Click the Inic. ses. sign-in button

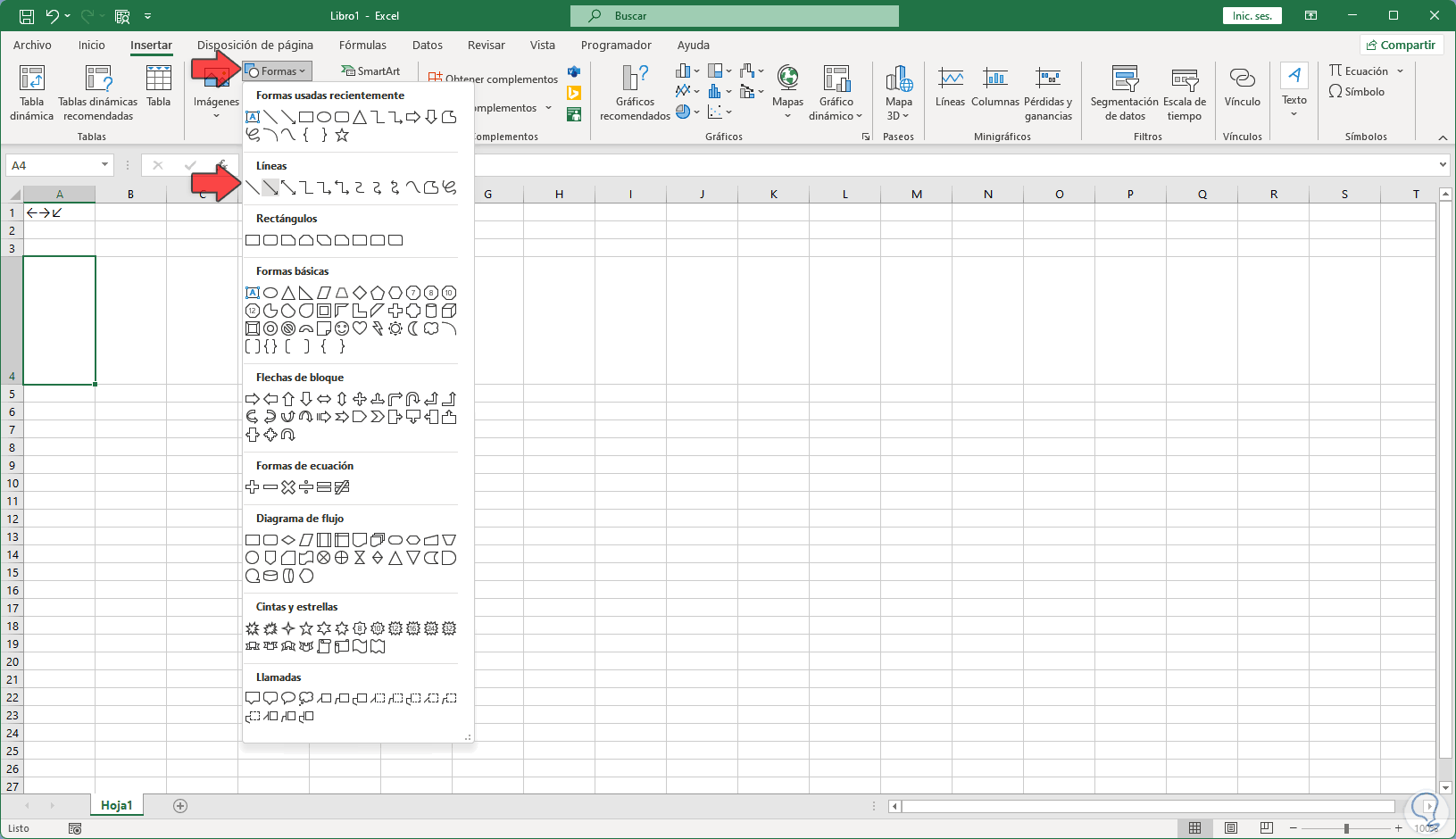coord(1252,16)
